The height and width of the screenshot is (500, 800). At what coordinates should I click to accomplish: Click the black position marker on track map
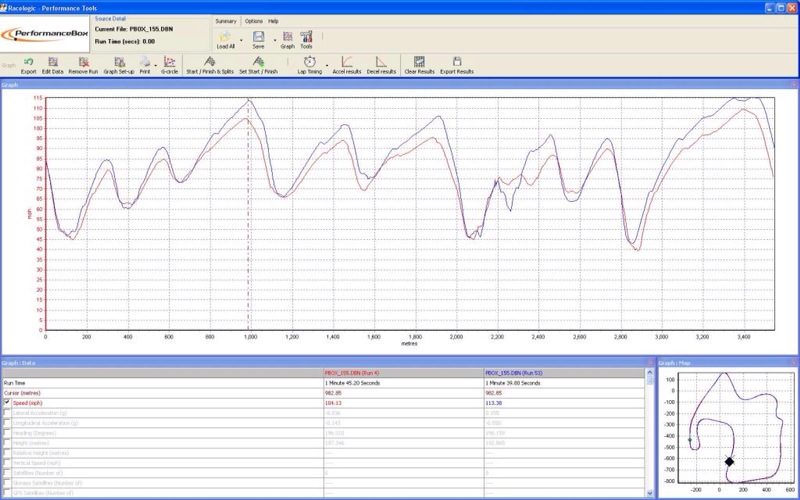click(729, 461)
